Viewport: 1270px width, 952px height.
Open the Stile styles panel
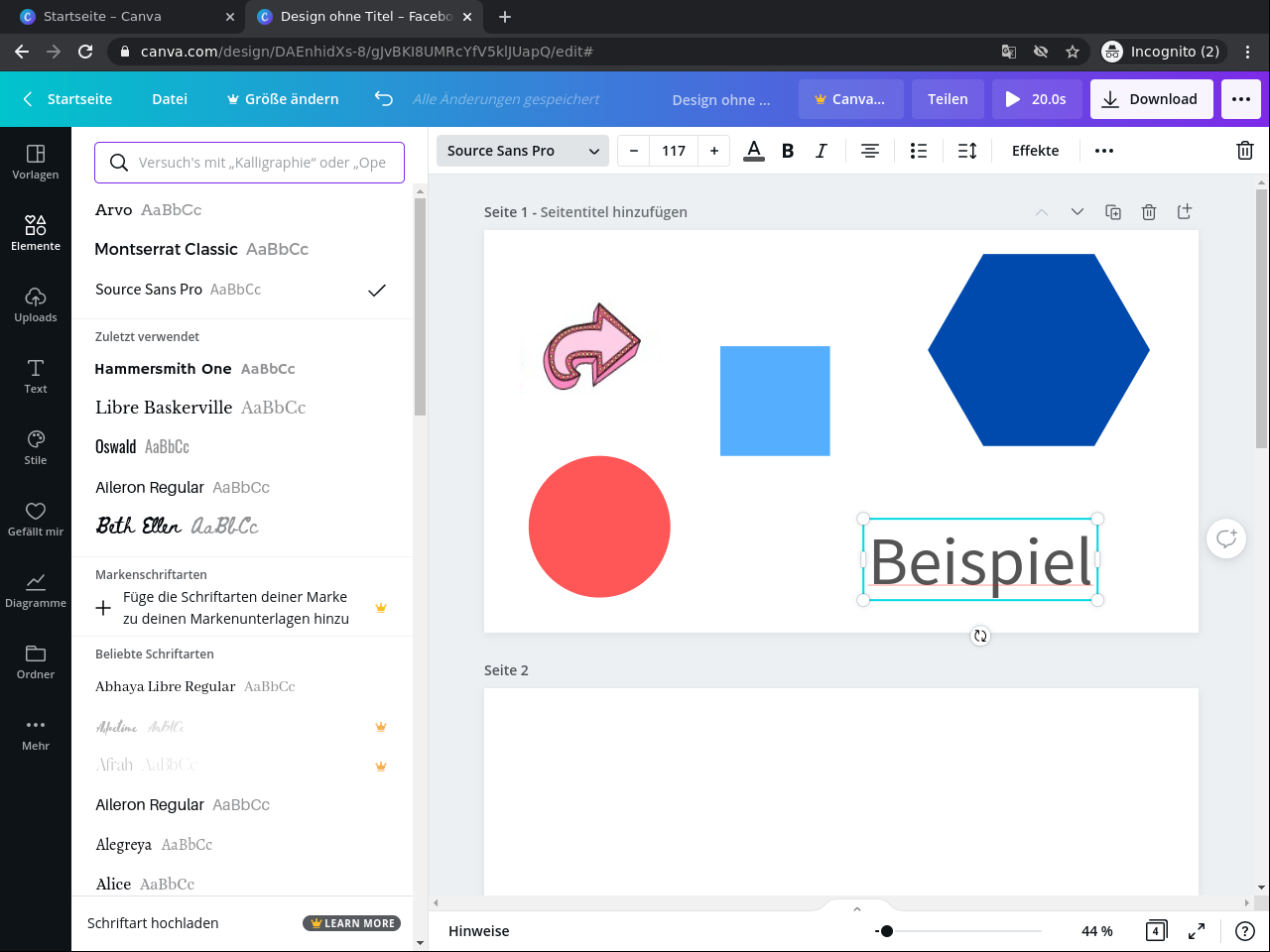click(36, 447)
